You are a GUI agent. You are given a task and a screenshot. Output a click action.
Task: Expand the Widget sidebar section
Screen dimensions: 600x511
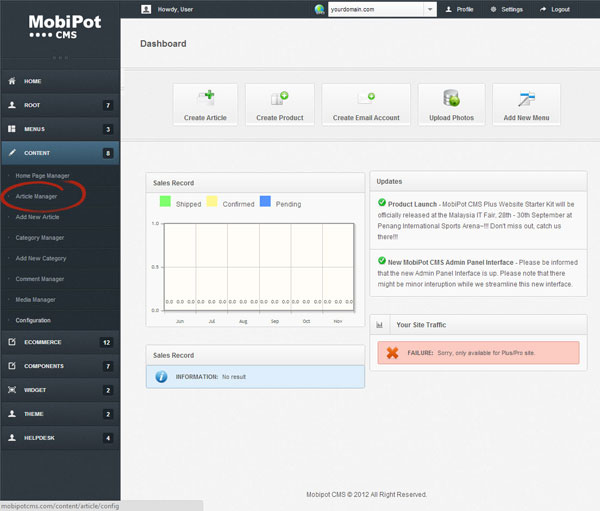coord(60,390)
